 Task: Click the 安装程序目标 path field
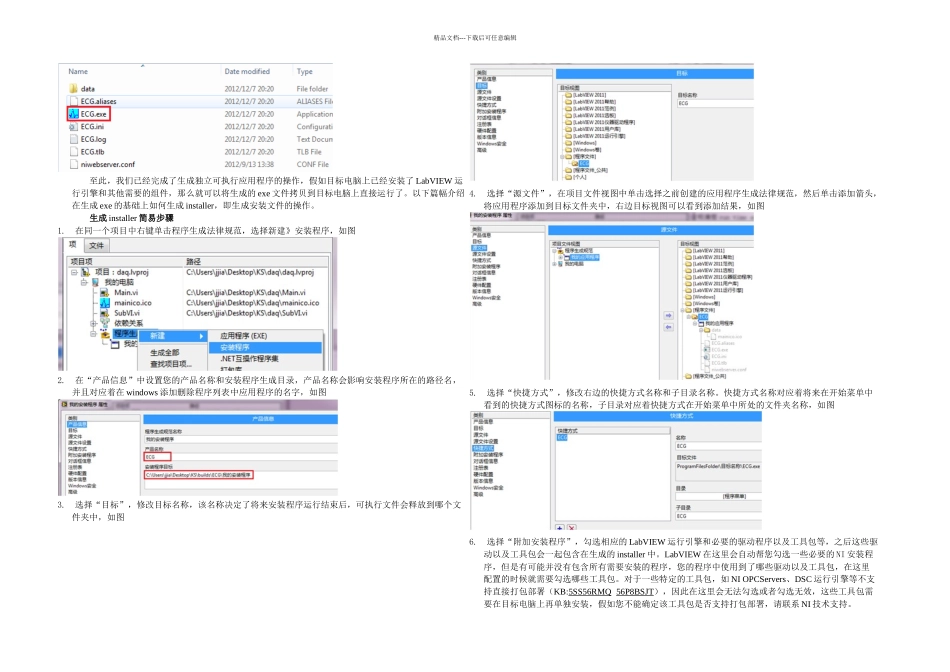pyautogui.click(x=199, y=474)
